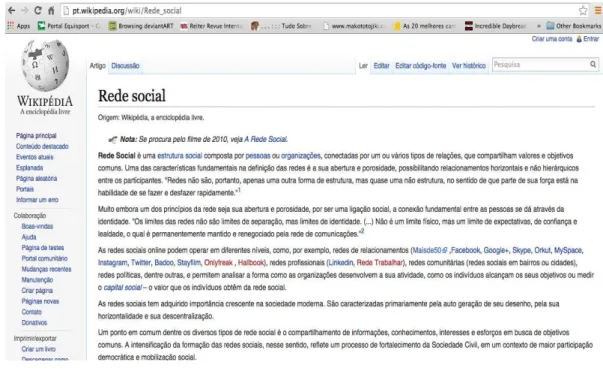Open the Chrome menu hamburger icon
Image resolution: width=603 pixels, height=374 pixels.
[598, 10]
